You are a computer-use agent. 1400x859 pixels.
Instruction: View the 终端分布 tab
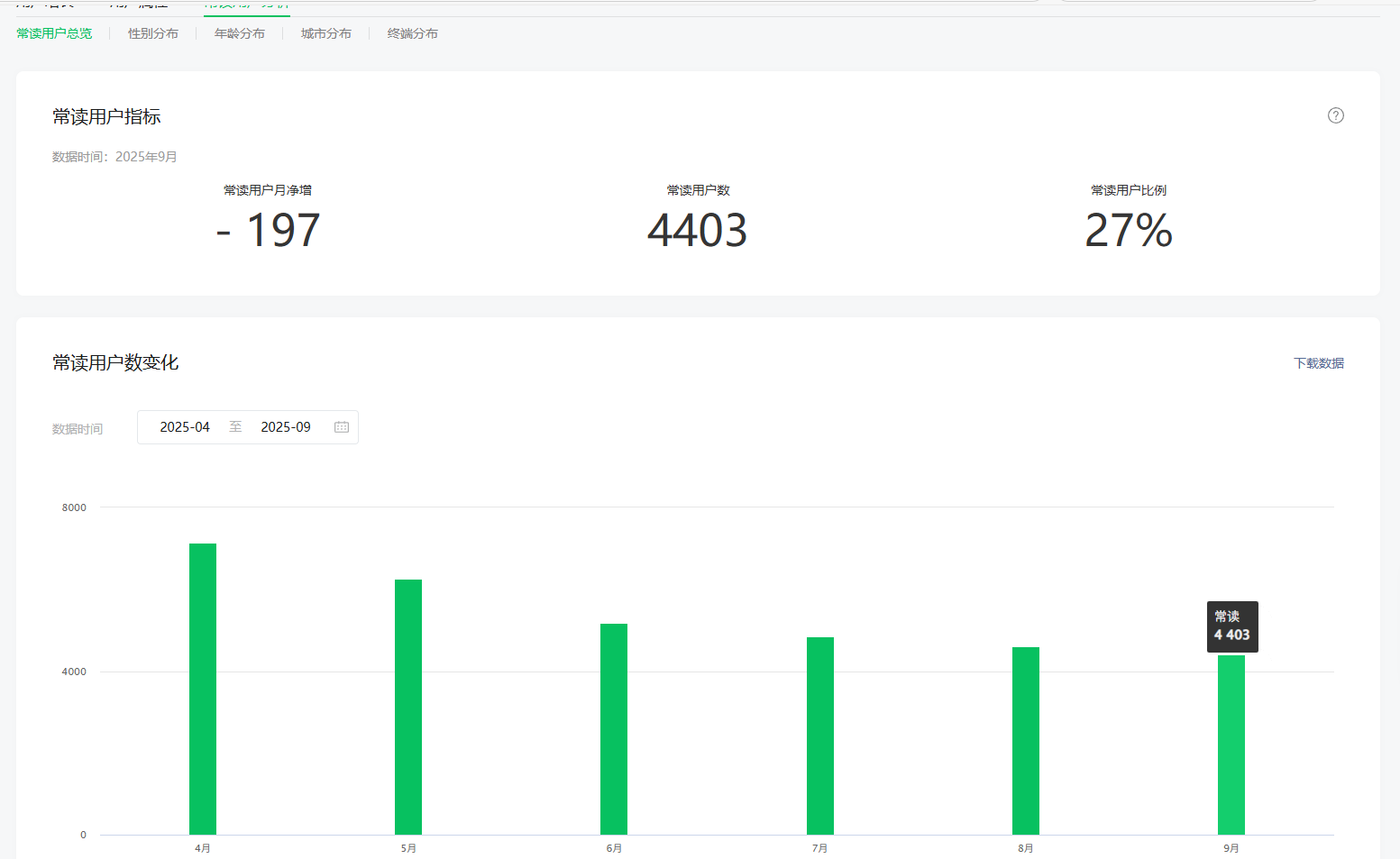[x=413, y=33]
